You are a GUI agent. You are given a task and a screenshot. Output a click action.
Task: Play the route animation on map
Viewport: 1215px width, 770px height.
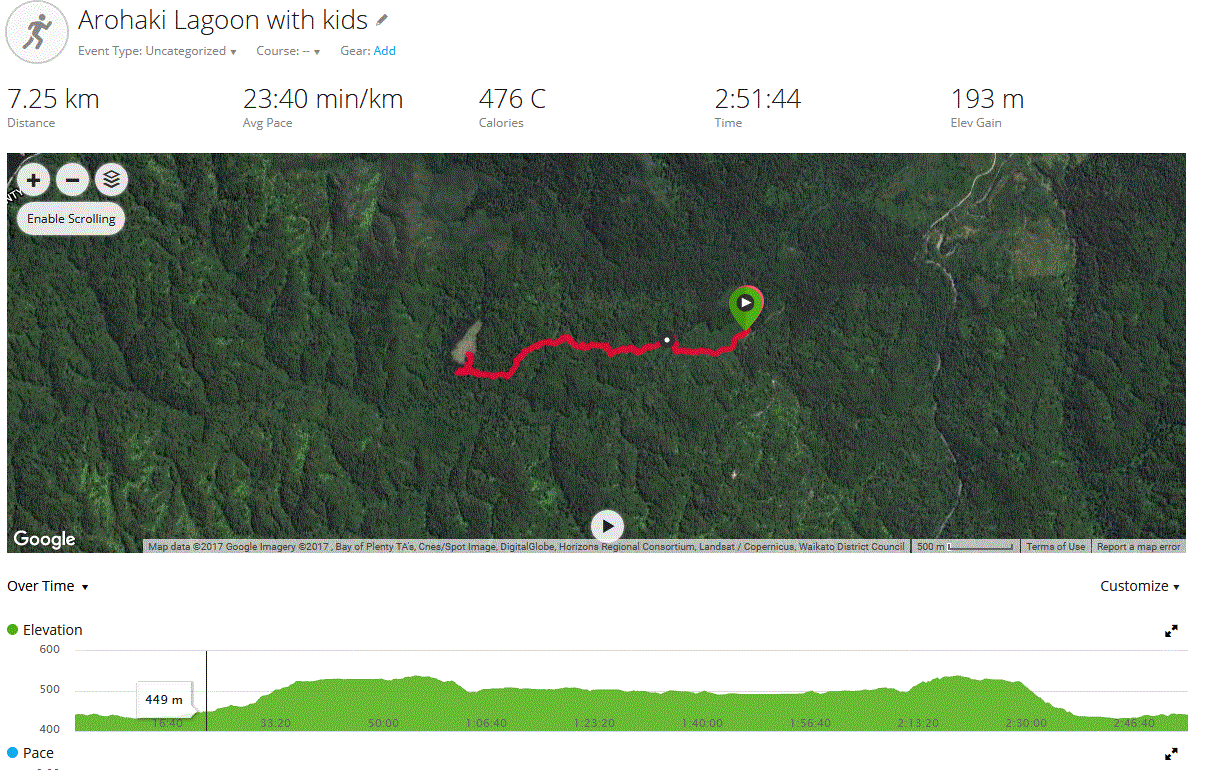[x=607, y=526]
